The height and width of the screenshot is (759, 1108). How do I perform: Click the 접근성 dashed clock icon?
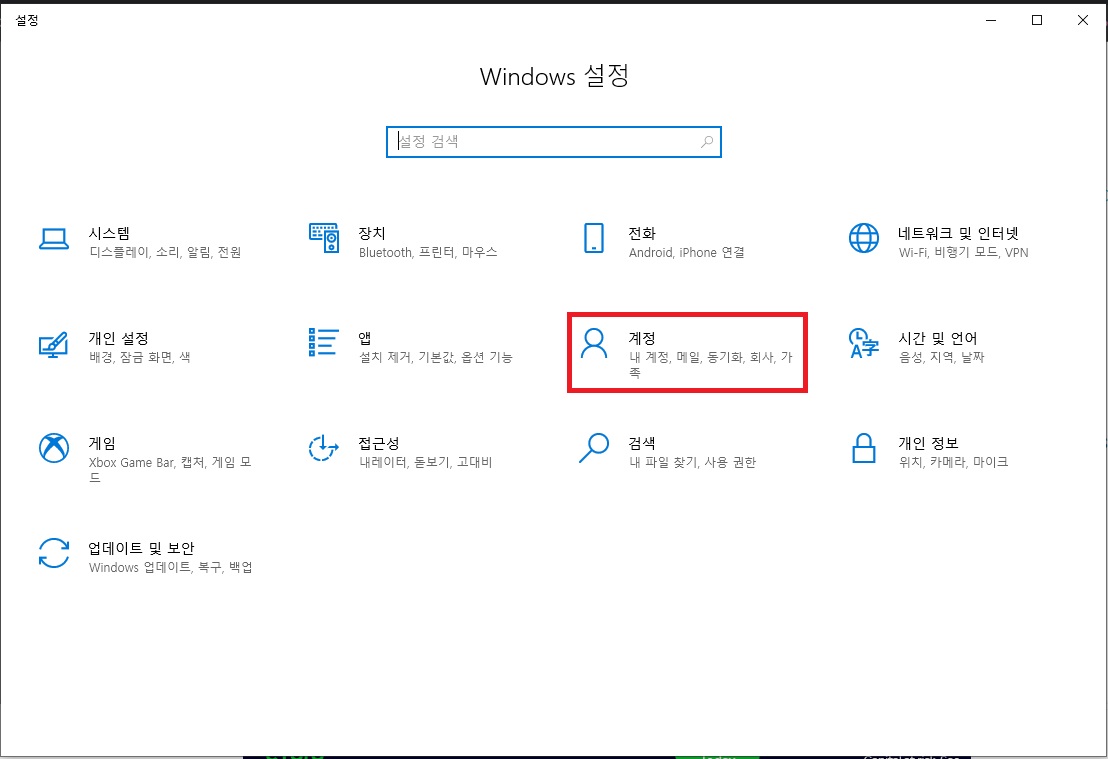(324, 448)
